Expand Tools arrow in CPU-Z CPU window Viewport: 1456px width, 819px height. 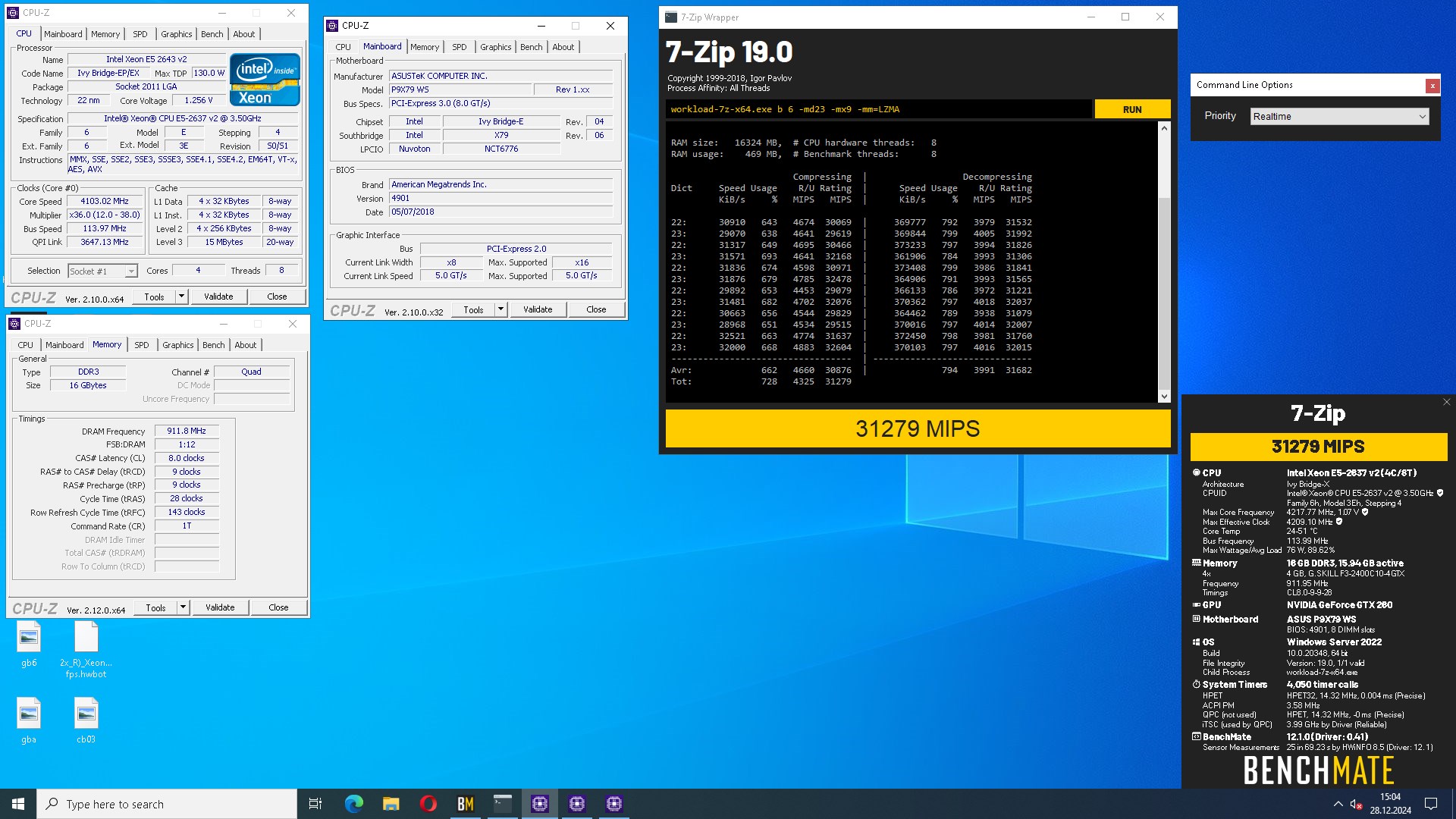tap(181, 297)
